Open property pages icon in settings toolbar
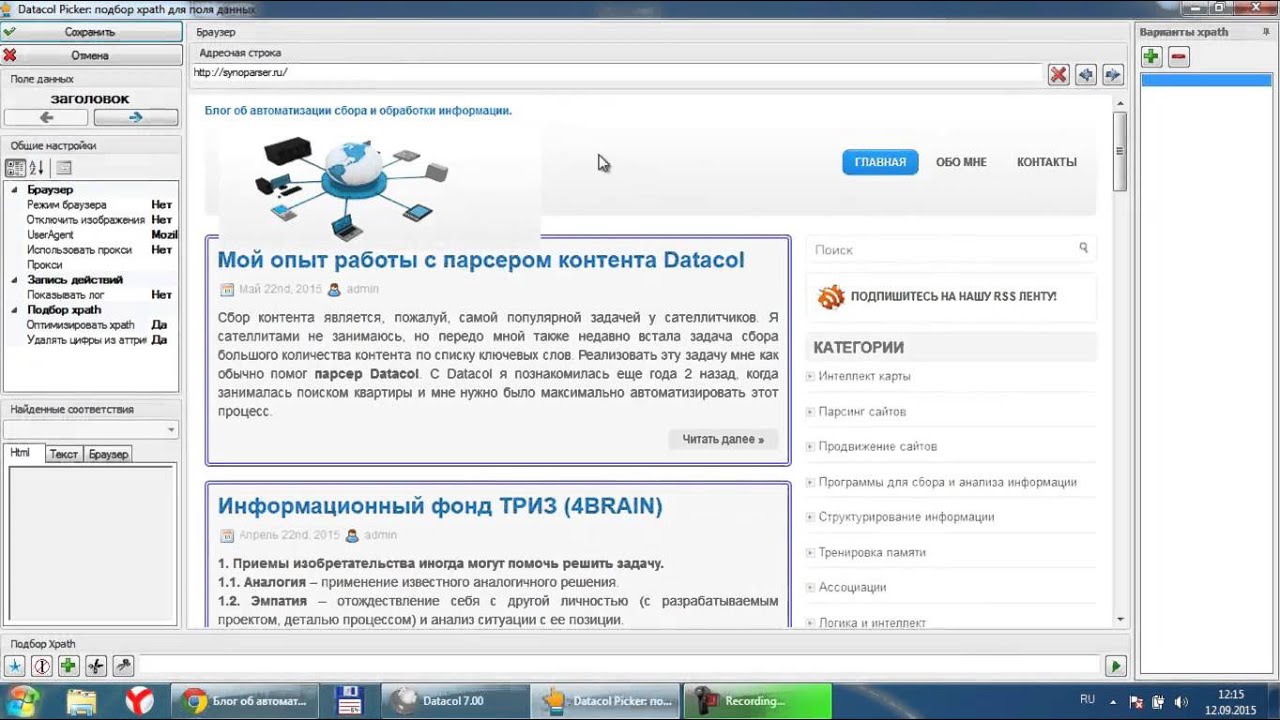Screen dimensions: 1280x720 (x=64, y=168)
